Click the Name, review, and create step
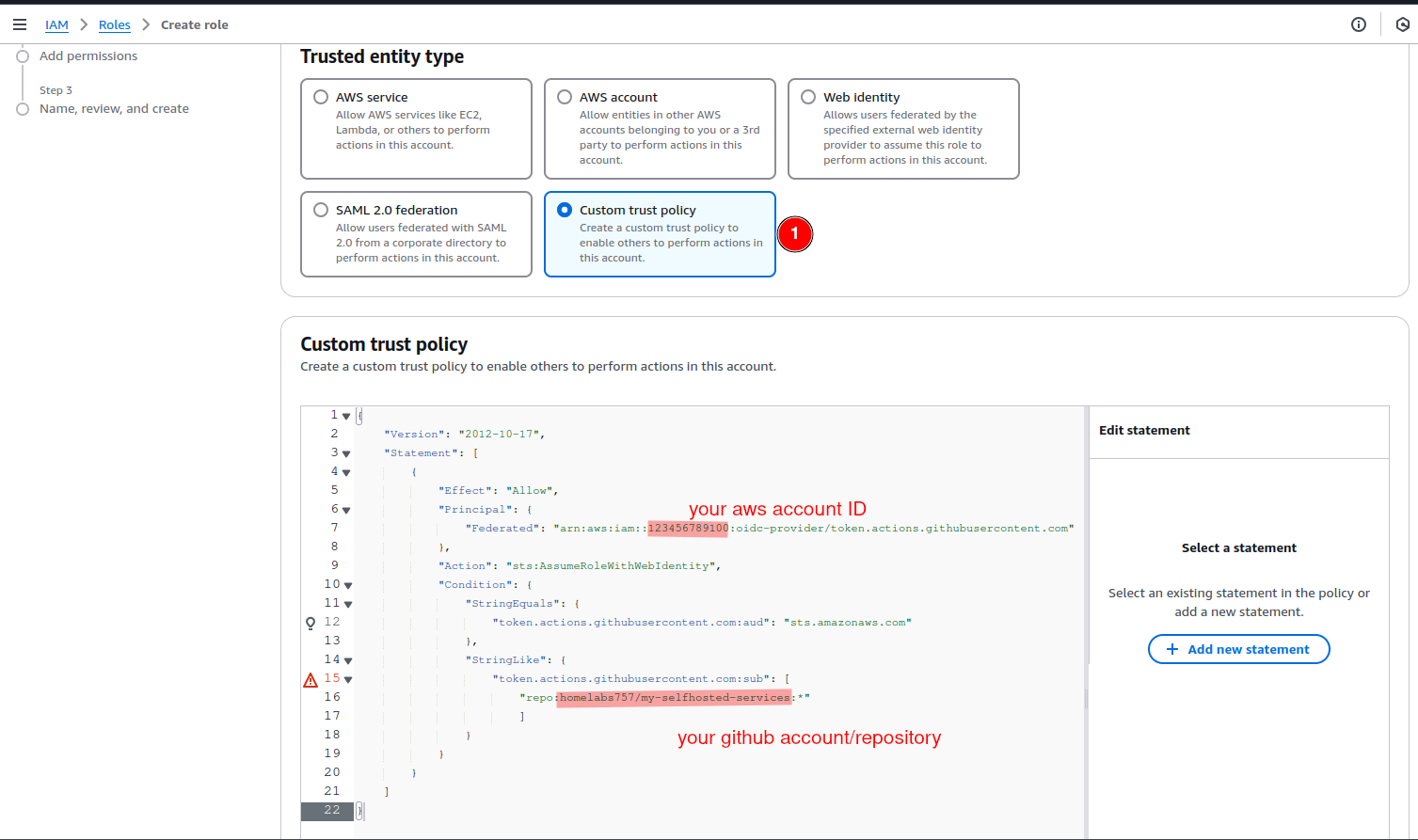 pyautogui.click(x=114, y=108)
